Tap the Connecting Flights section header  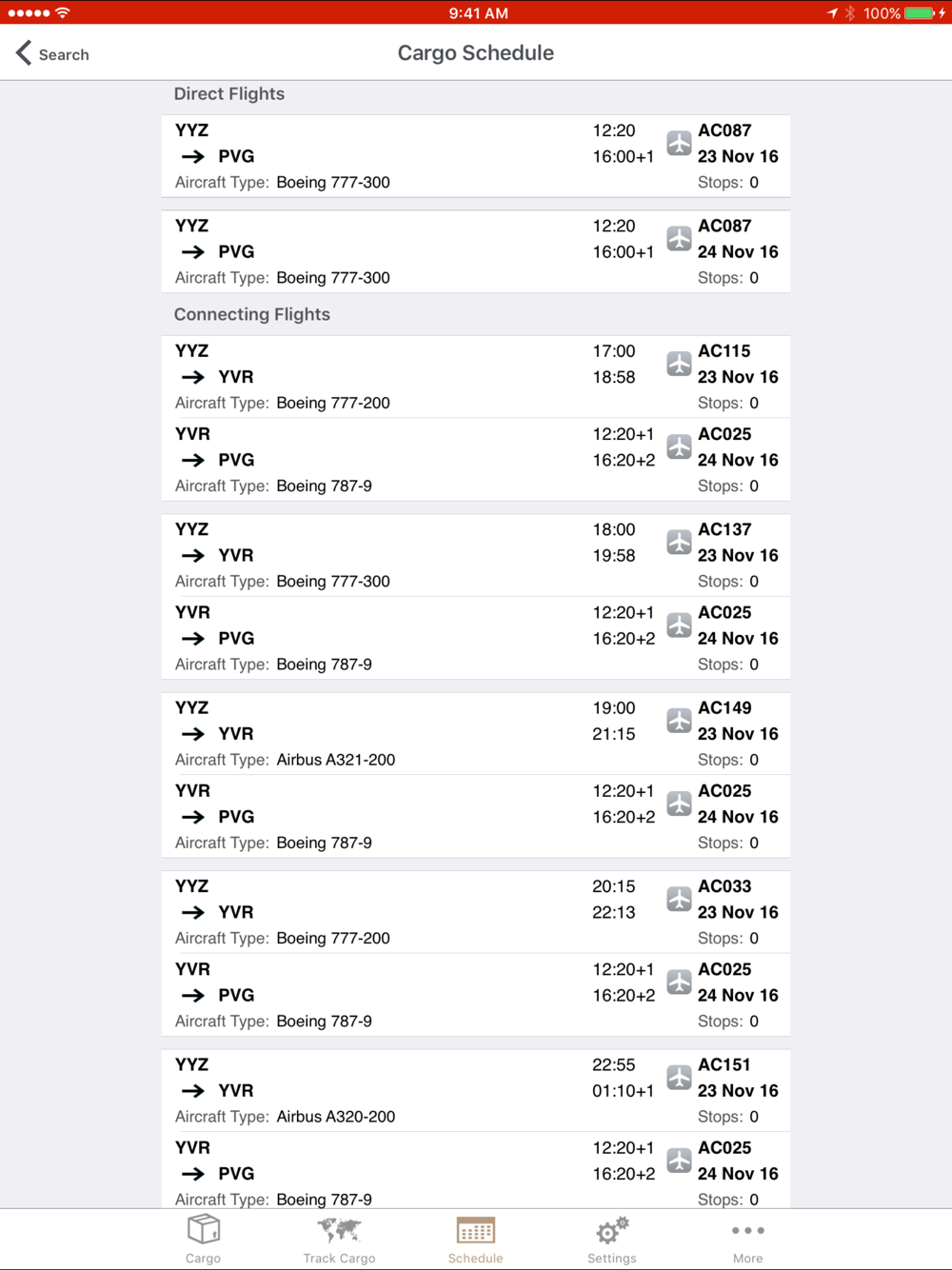tap(252, 314)
